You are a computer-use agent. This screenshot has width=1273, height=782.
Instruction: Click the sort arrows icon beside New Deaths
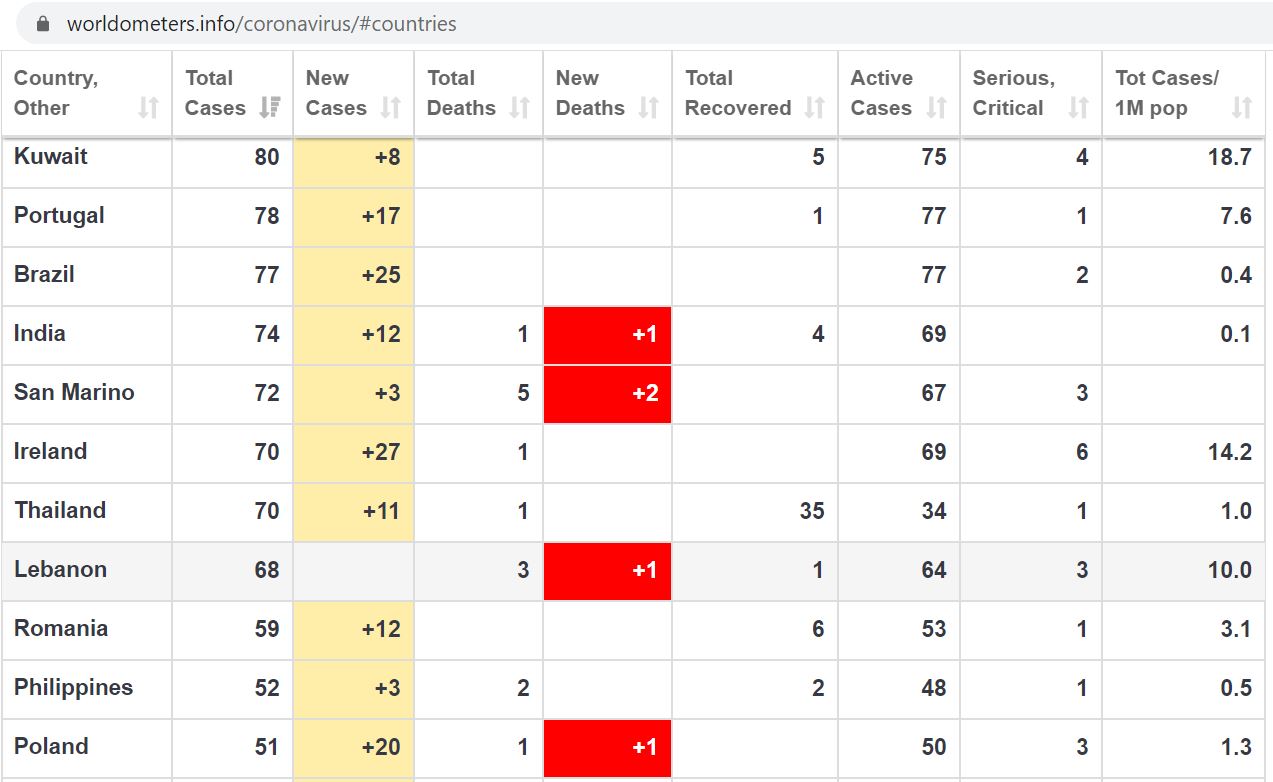click(648, 108)
